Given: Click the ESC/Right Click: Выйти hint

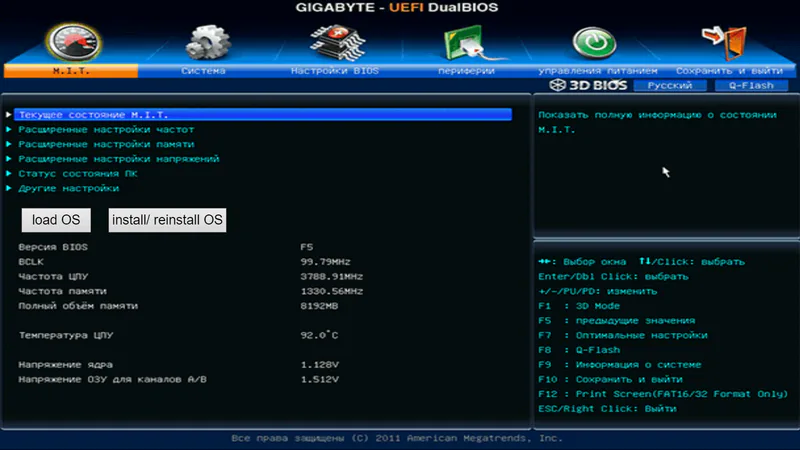Looking at the screenshot, I should [x=607, y=409].
